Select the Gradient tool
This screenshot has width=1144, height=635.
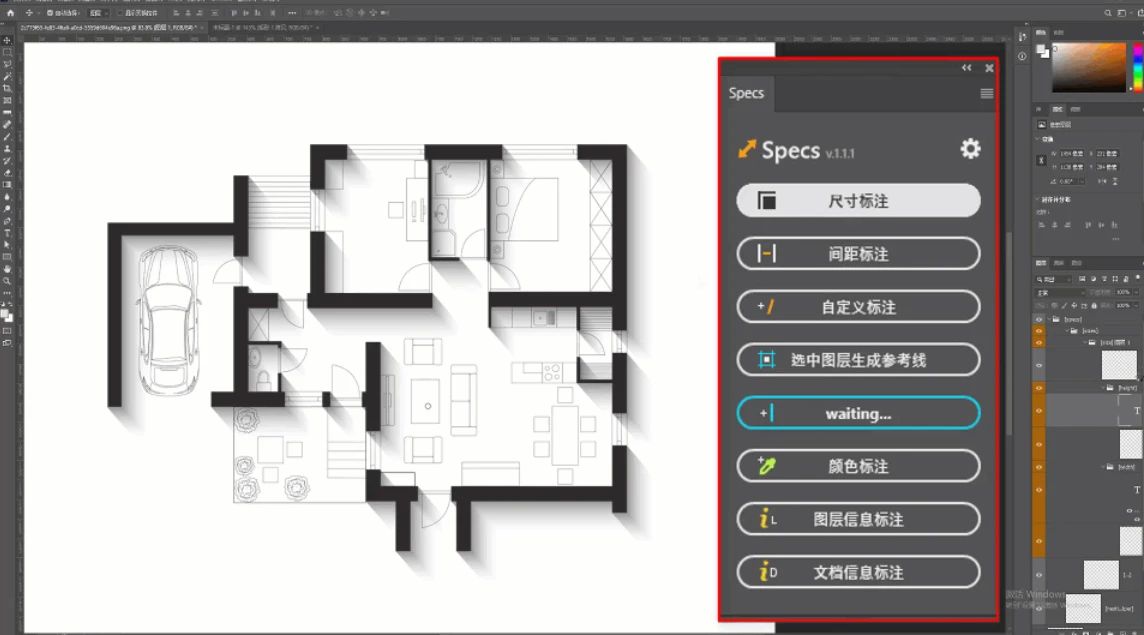pos(7,185)
